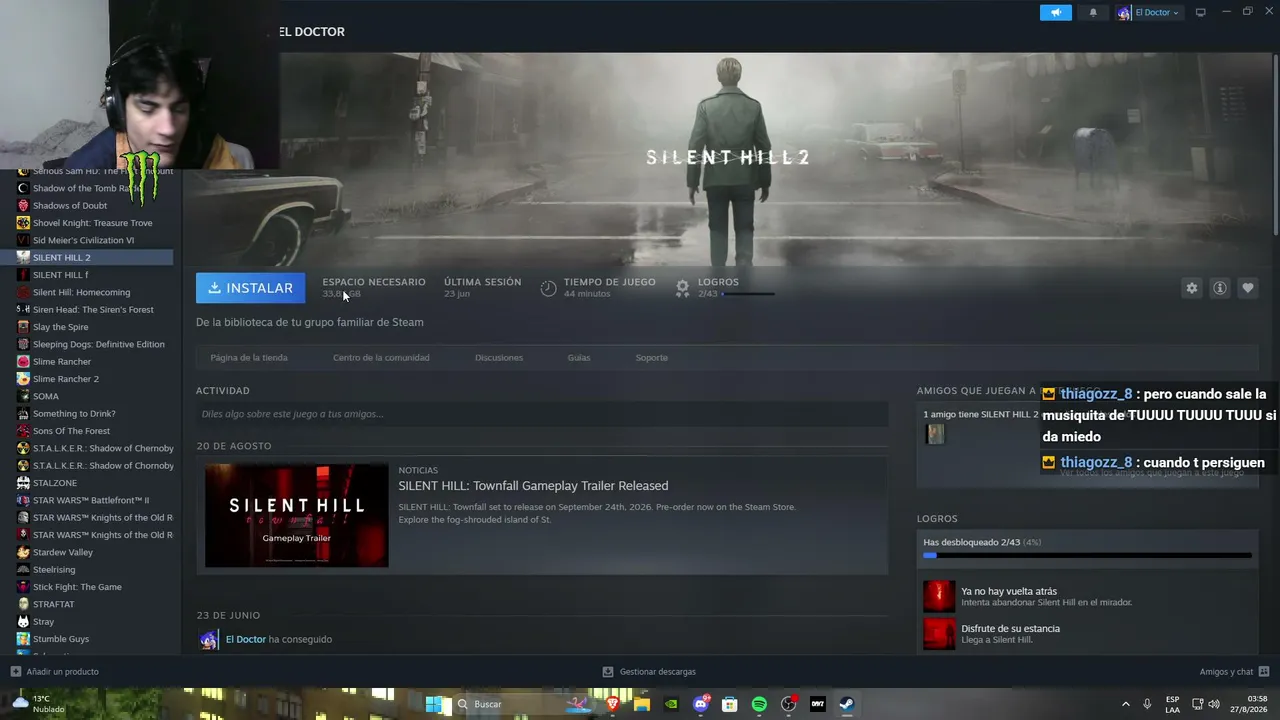The width and height of the screenshot is (1280, 720).
Task: Open the Soporte tab
Action: click(652, 358)
